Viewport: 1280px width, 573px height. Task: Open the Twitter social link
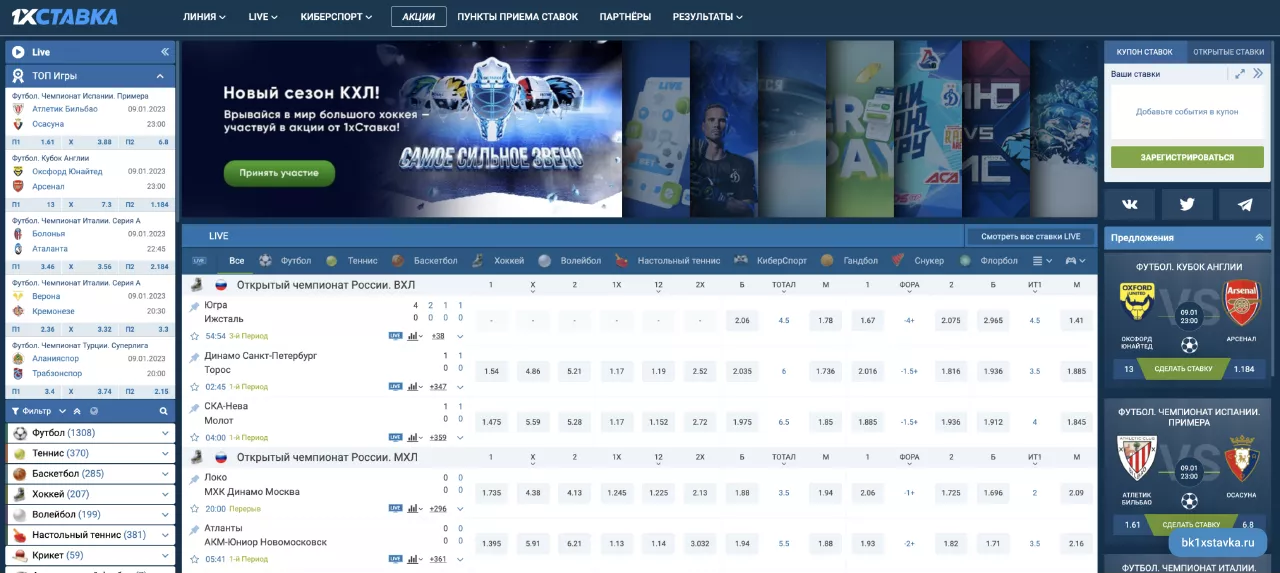(1187, 204)
